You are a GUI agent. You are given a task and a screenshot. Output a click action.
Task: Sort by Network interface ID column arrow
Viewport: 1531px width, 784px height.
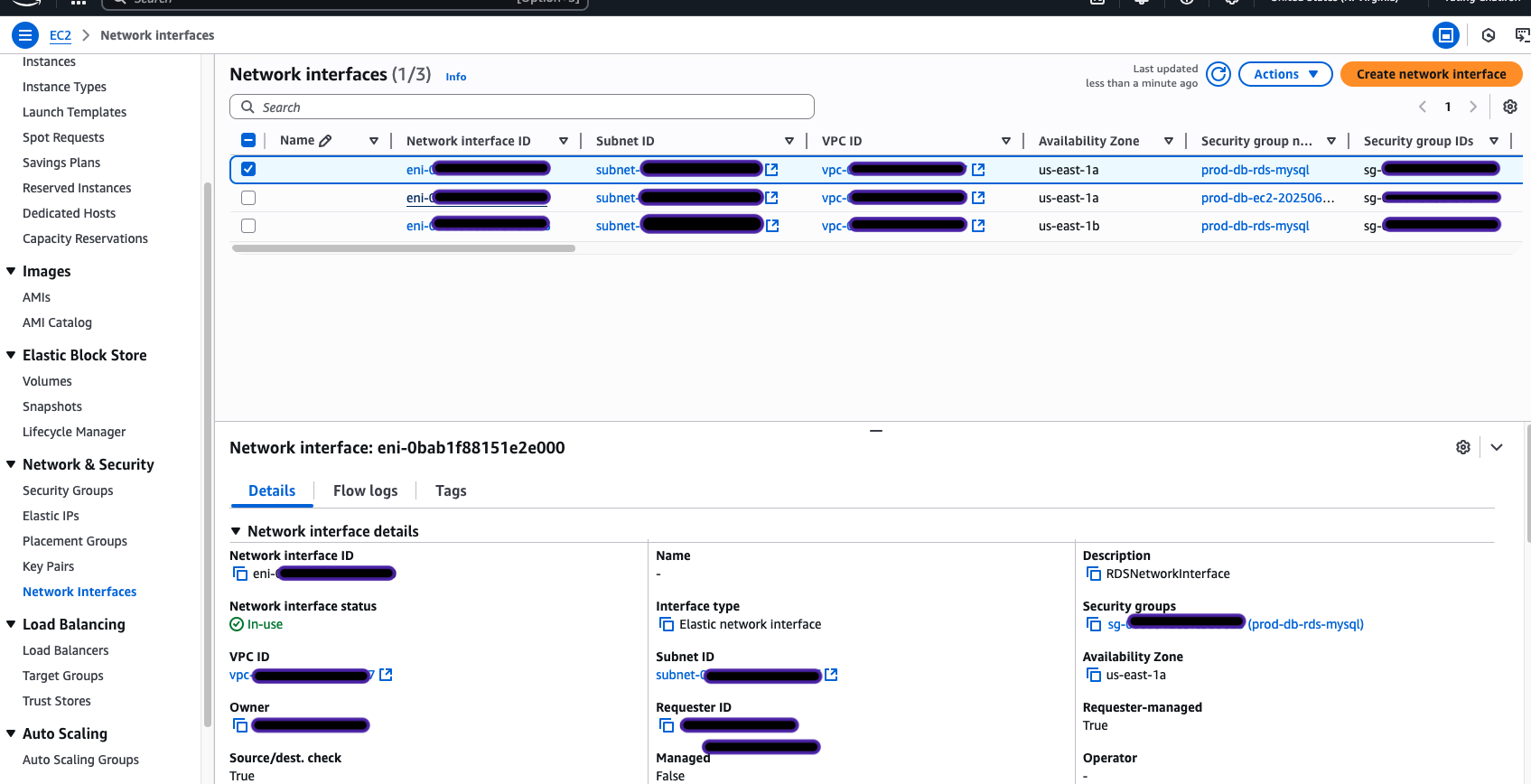pos(564,141)
